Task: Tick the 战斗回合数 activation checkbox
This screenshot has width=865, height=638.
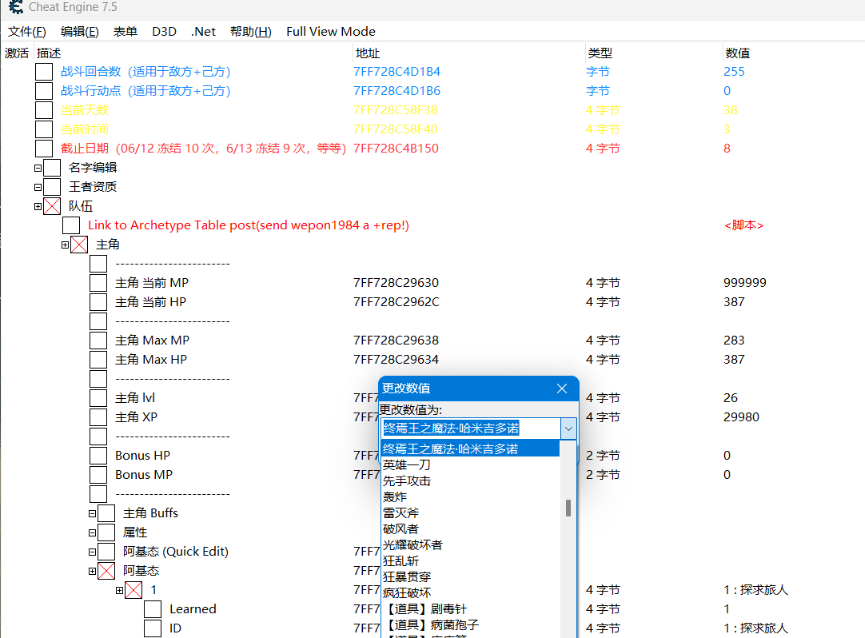Action: tap(44, 72)
